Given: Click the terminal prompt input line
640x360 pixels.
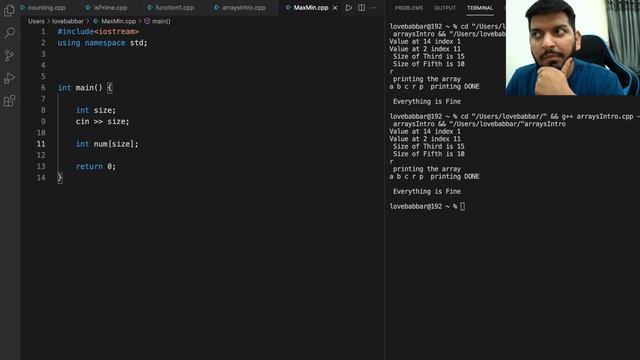Looking at the screenshot, I should point(427,207).
